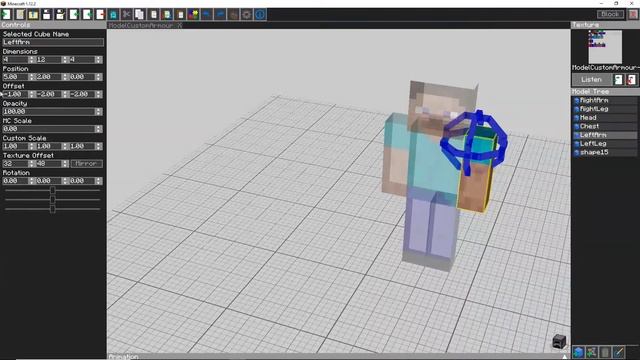Step the second Dimensions value 12 spinner

(x=65, y=60)
